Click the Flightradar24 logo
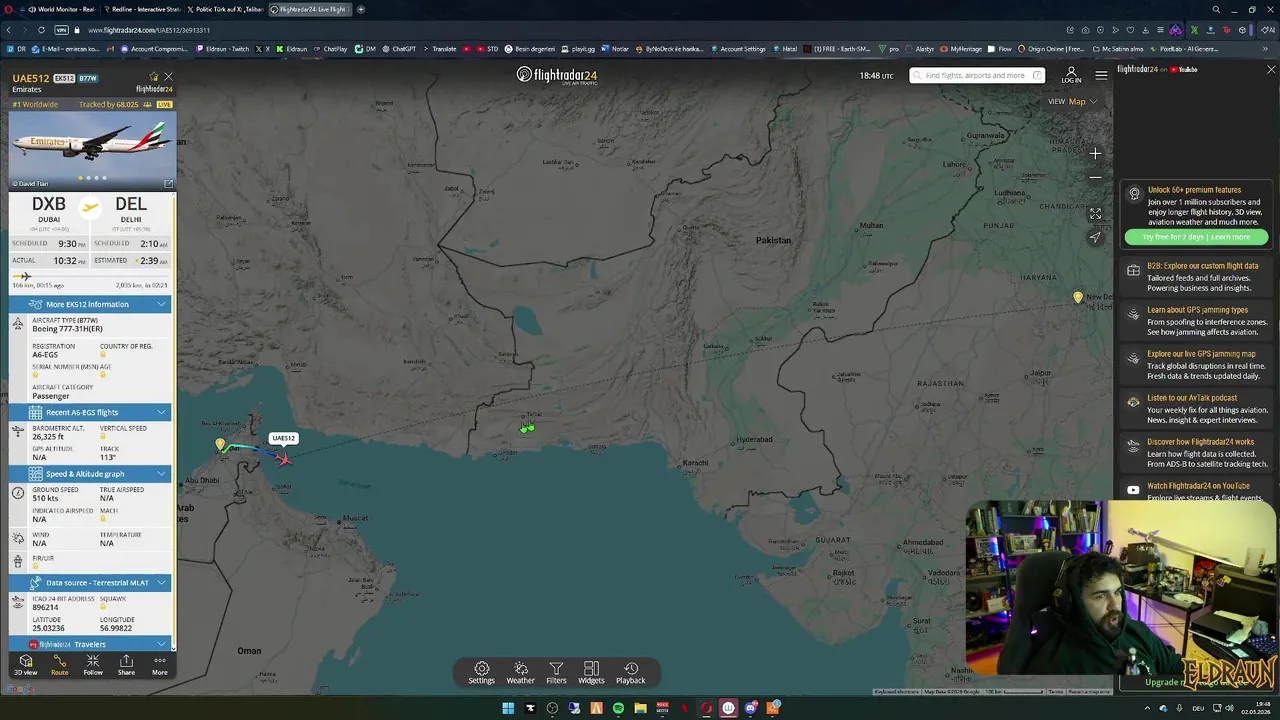The height and width of the screenshot is (720, 1280). click(557, 75)
